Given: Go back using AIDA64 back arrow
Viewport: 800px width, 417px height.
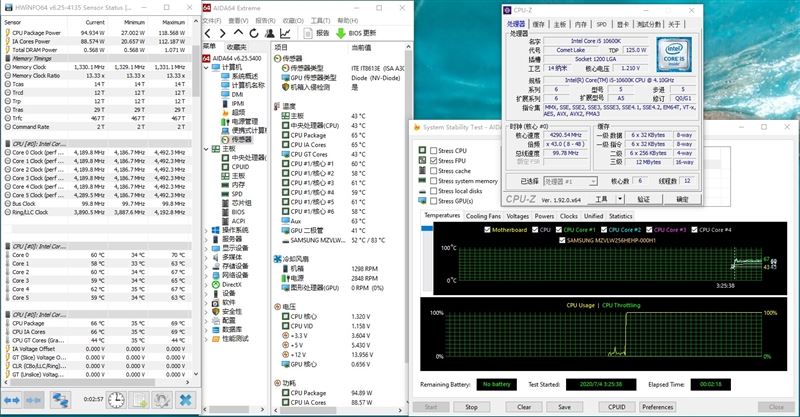Looking at the screenshot, I should point(208,33).
